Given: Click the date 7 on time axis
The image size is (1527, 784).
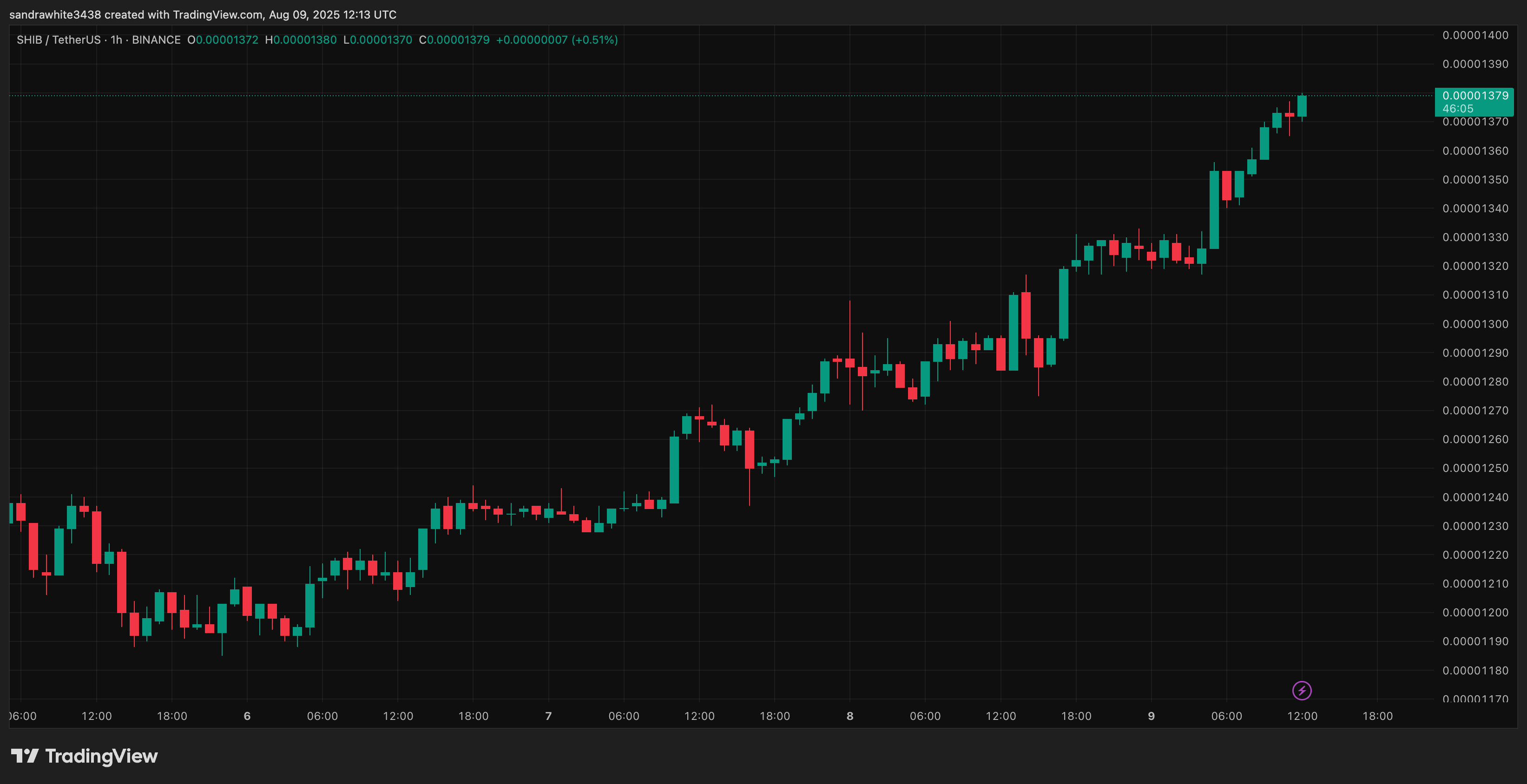Looking at the screenshot, I should (x=548, y=716).
